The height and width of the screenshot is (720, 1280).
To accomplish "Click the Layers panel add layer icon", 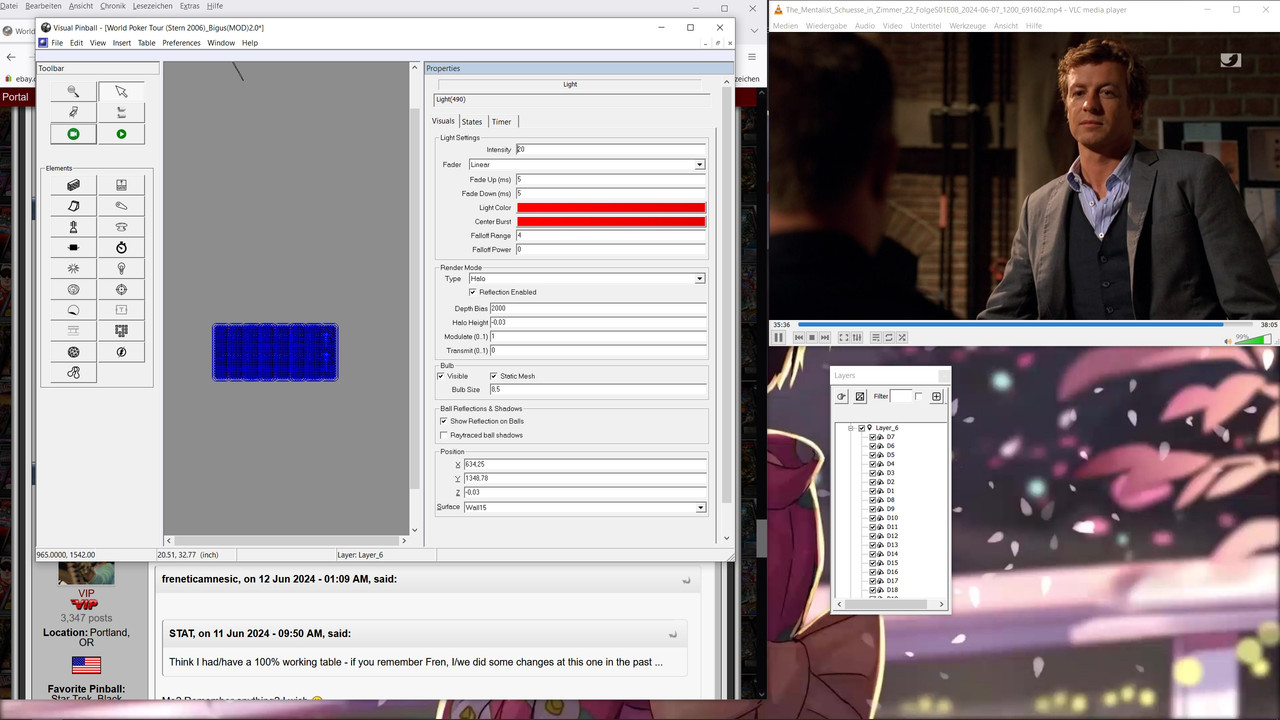I will click(x=937, y=397).
